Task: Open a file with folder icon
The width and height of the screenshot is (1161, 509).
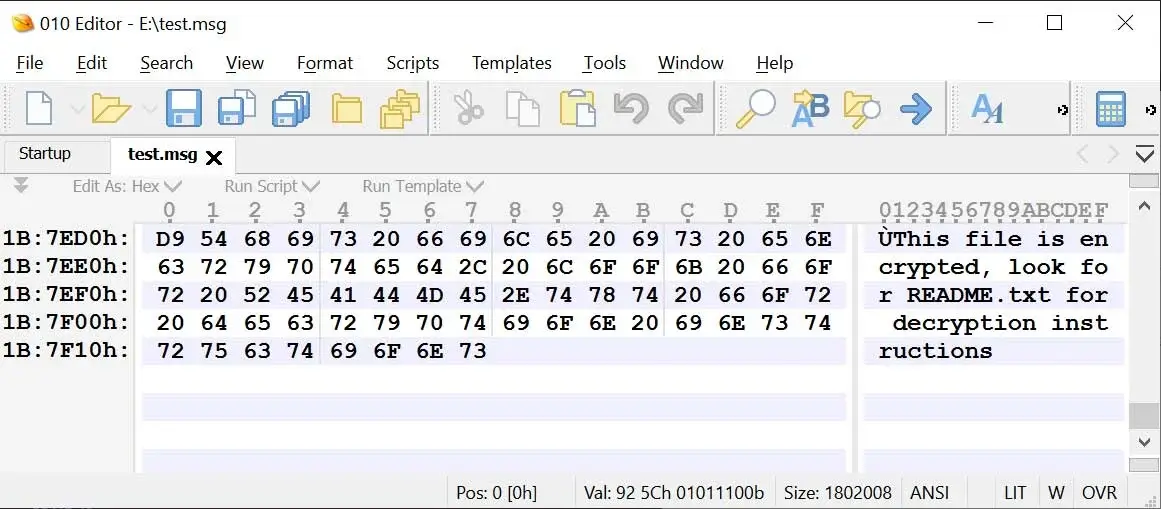Action: (111, 109)
